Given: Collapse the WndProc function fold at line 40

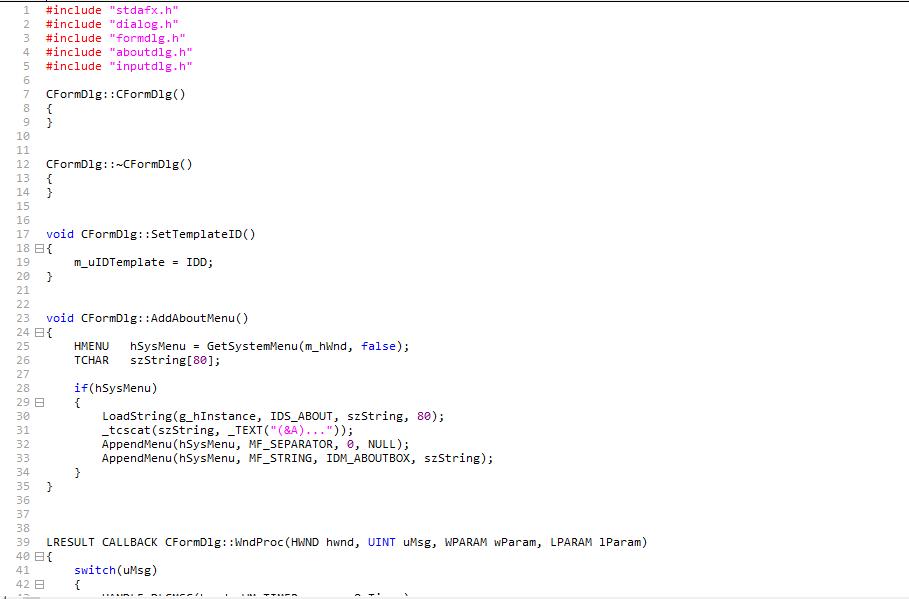Looking at the screenshot, I should point(39,556).
